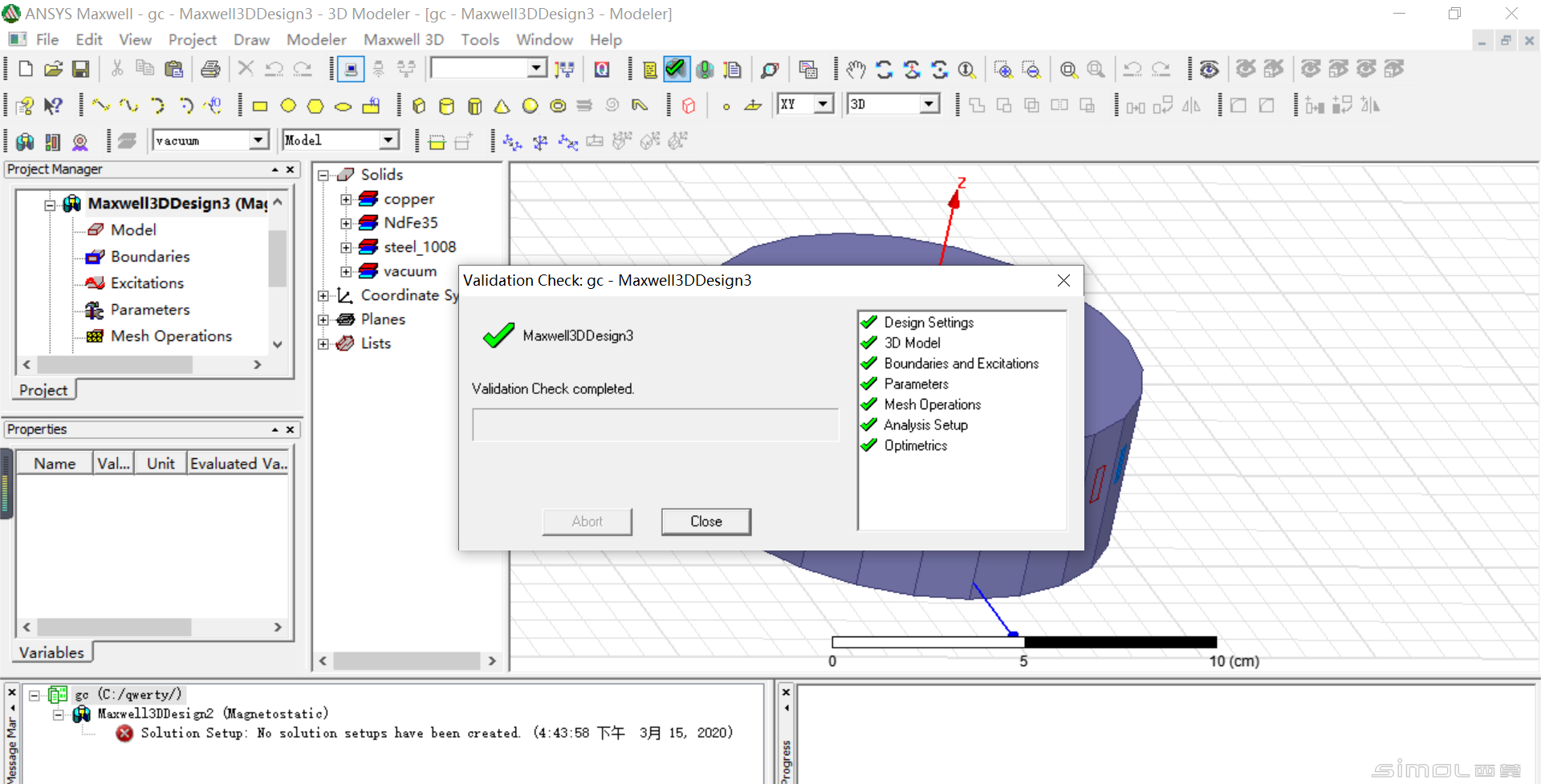
Task: Open the Modeler menu
Action: coord(316,39)
